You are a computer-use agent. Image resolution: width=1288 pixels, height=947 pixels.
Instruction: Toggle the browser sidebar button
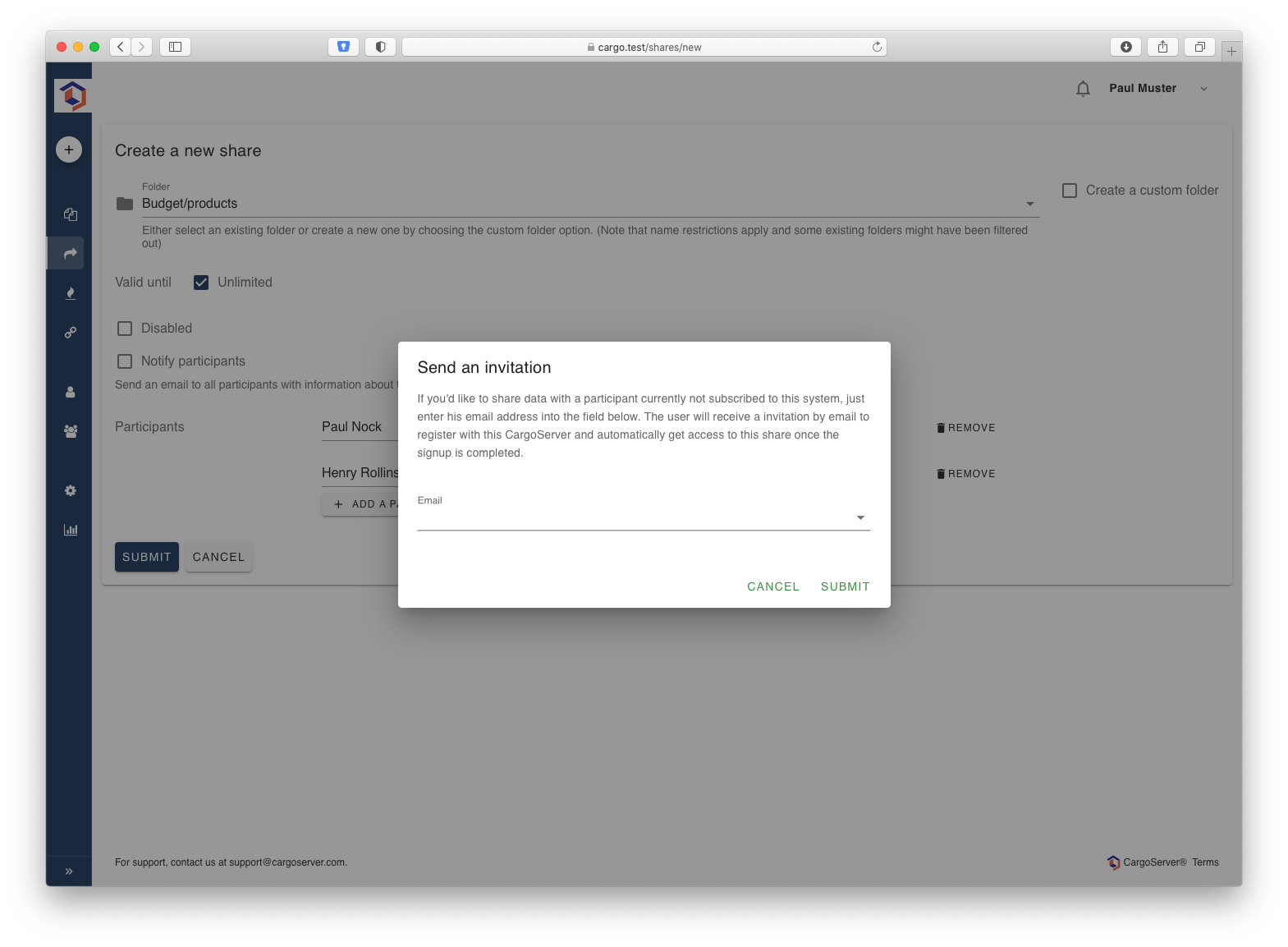pyautogui.click(x=175, y=47)
